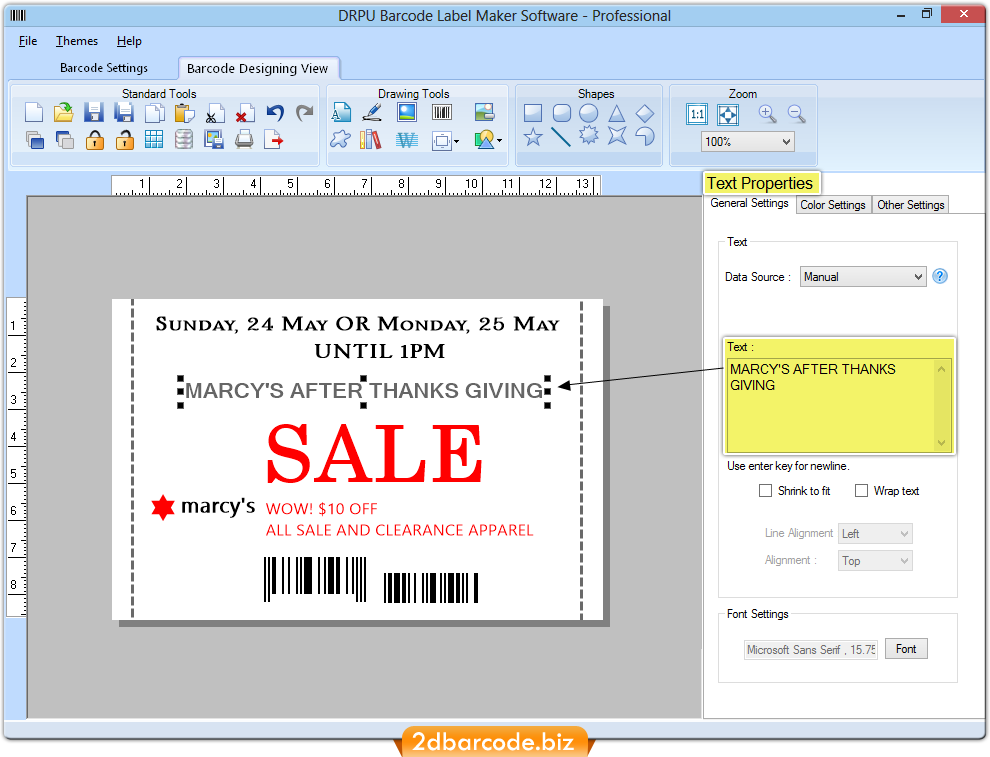Send the selected object to back
Image resolution: width=990 pixels, height=757 pixels.
64,140
